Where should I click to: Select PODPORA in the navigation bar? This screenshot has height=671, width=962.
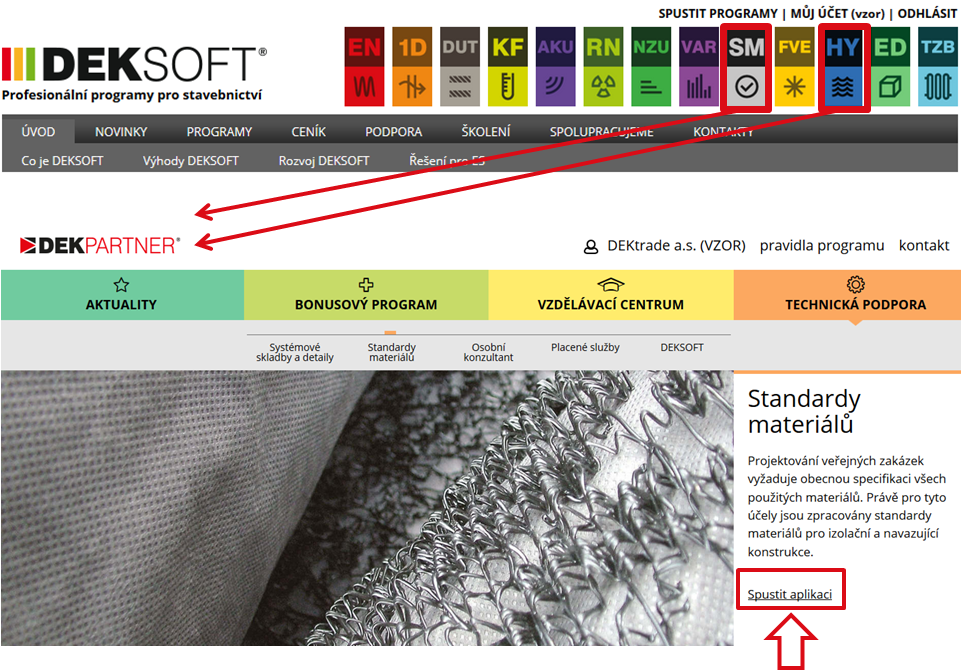point(393,132)
